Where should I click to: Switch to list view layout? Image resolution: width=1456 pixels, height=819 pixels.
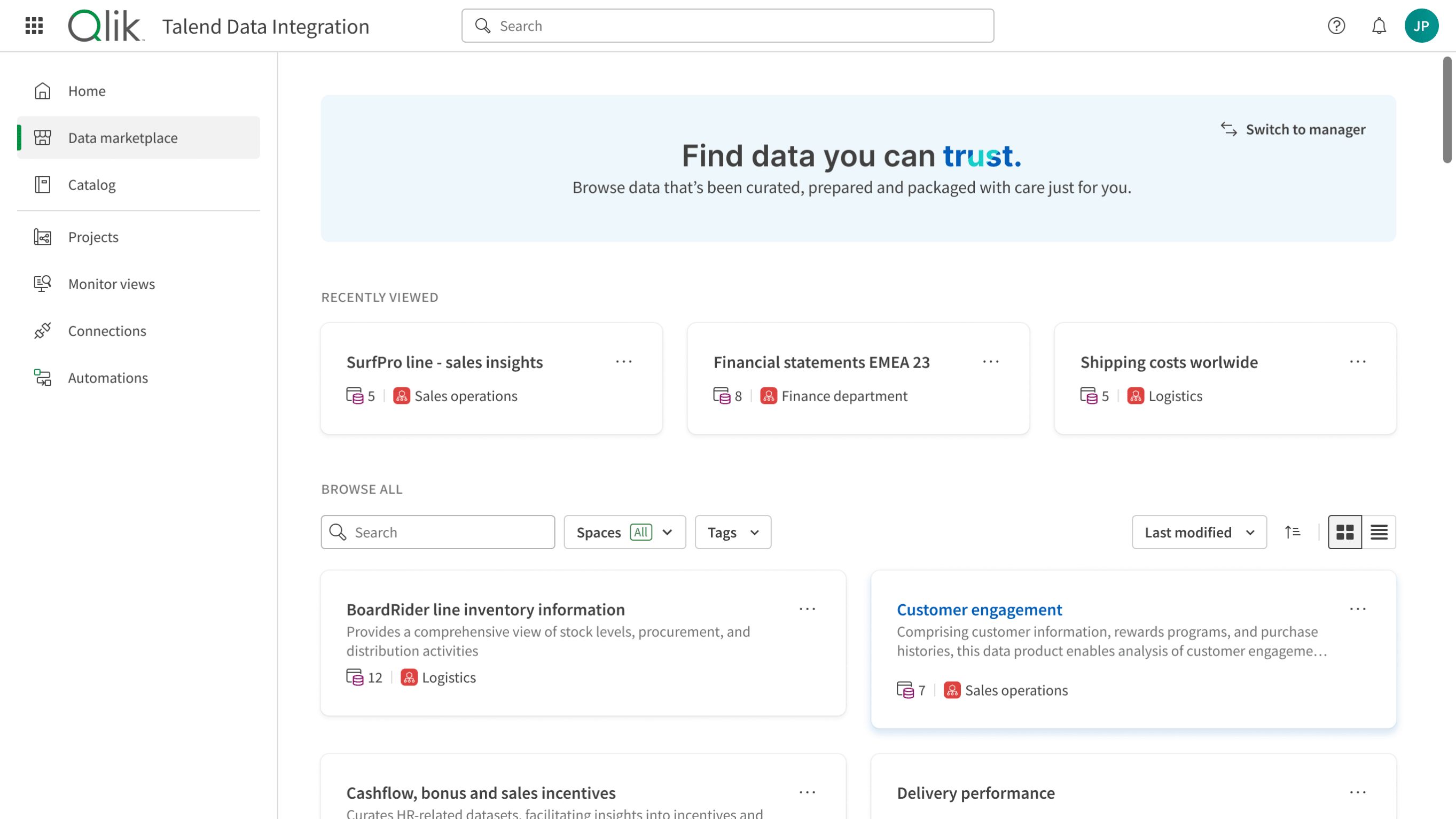1378,532
